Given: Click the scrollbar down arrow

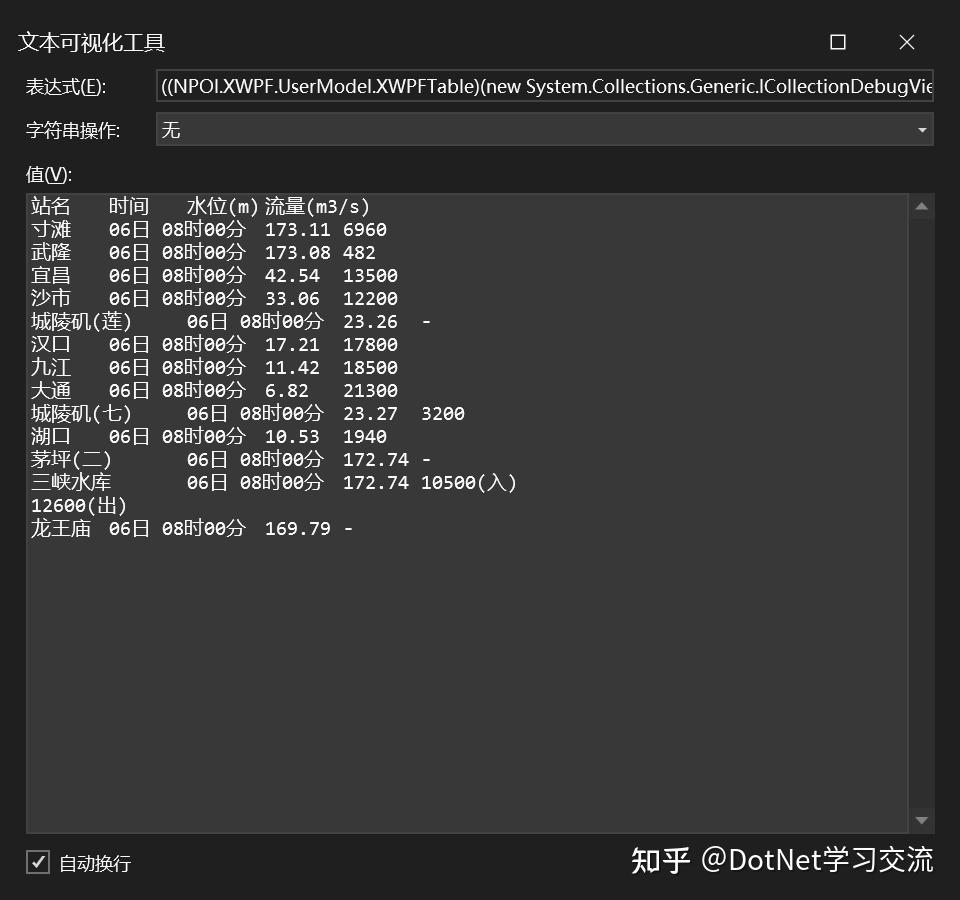Looking at the screenshot, I should 921,820.
